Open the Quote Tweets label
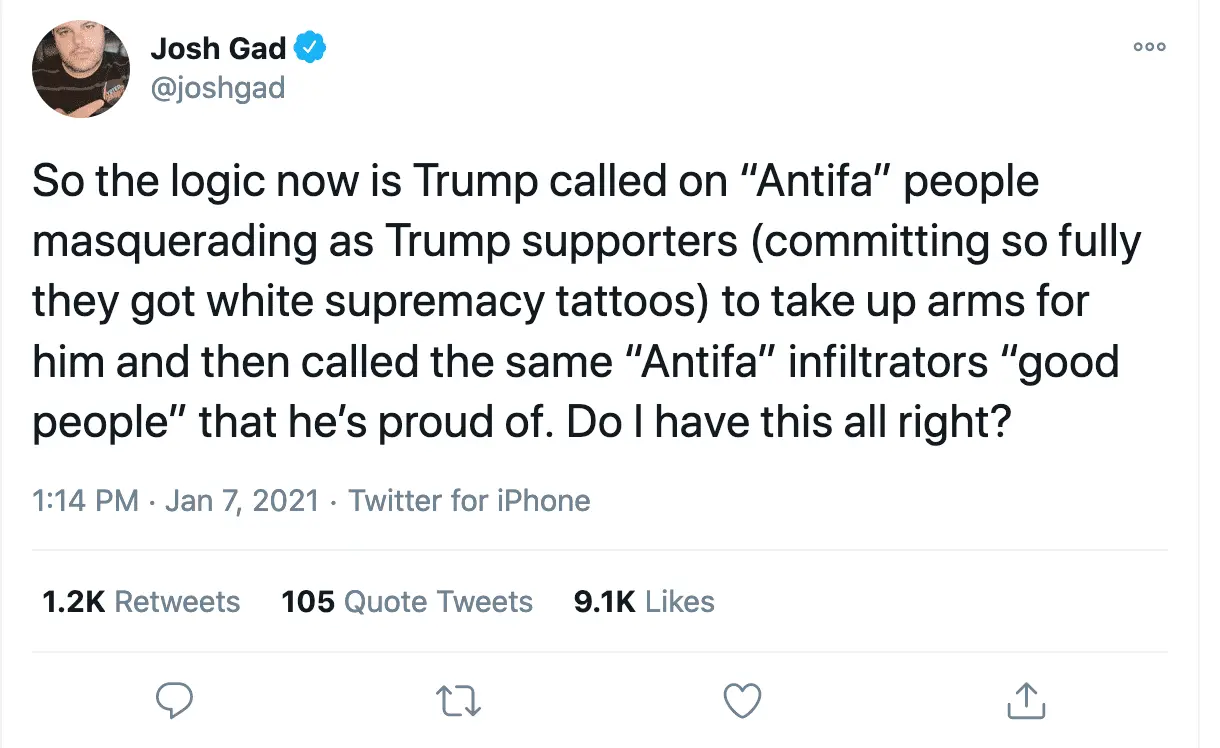 tap(438, 602)
